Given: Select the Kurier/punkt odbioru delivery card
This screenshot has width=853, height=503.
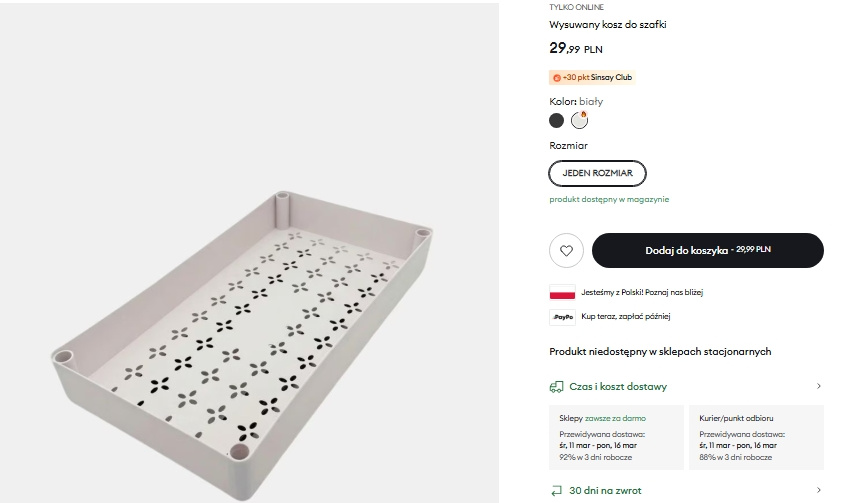Looking at the screenshot, I should pos(756,437).
